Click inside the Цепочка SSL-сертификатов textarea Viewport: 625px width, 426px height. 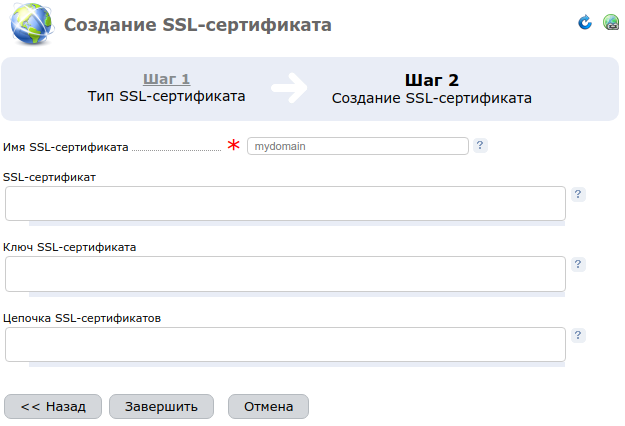(x=285, y=345)
